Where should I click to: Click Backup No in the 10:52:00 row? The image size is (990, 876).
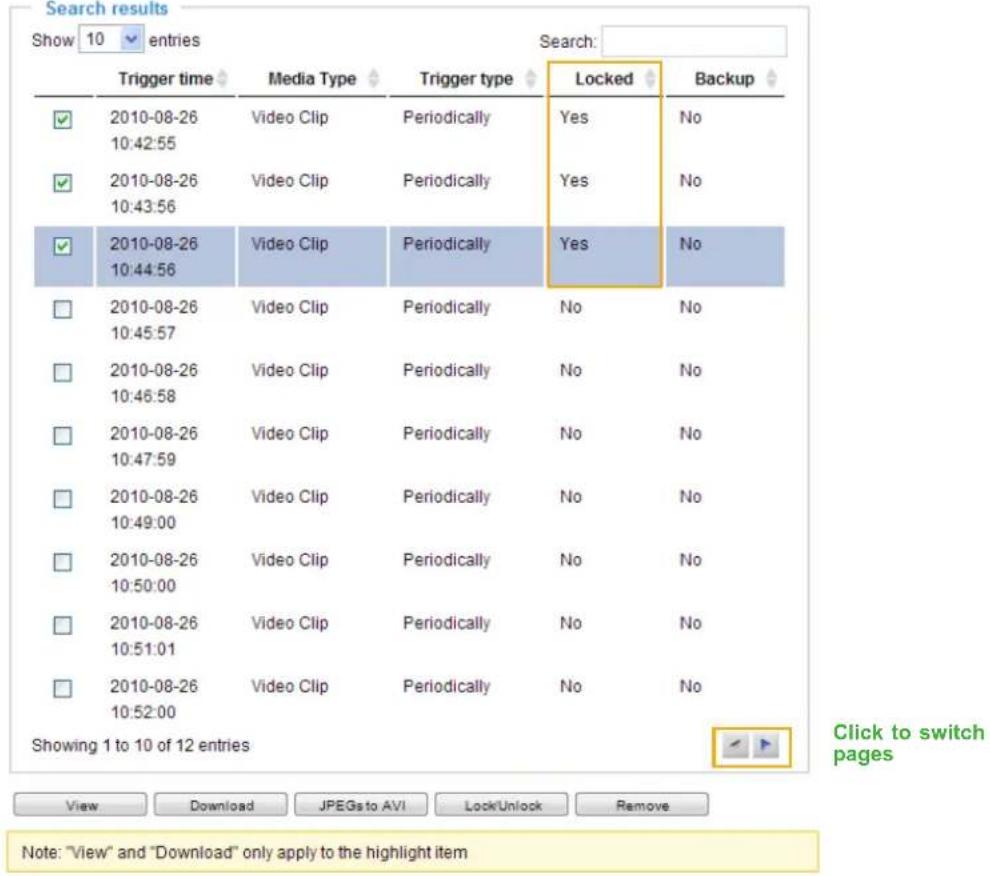[x=691, y=686]
